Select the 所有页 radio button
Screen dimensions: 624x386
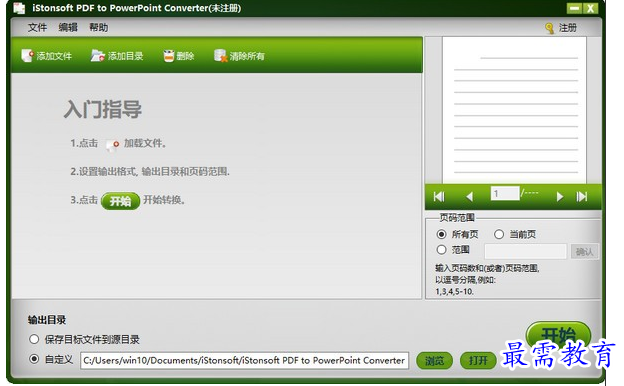pyautogui.click(x=441, y=234)
